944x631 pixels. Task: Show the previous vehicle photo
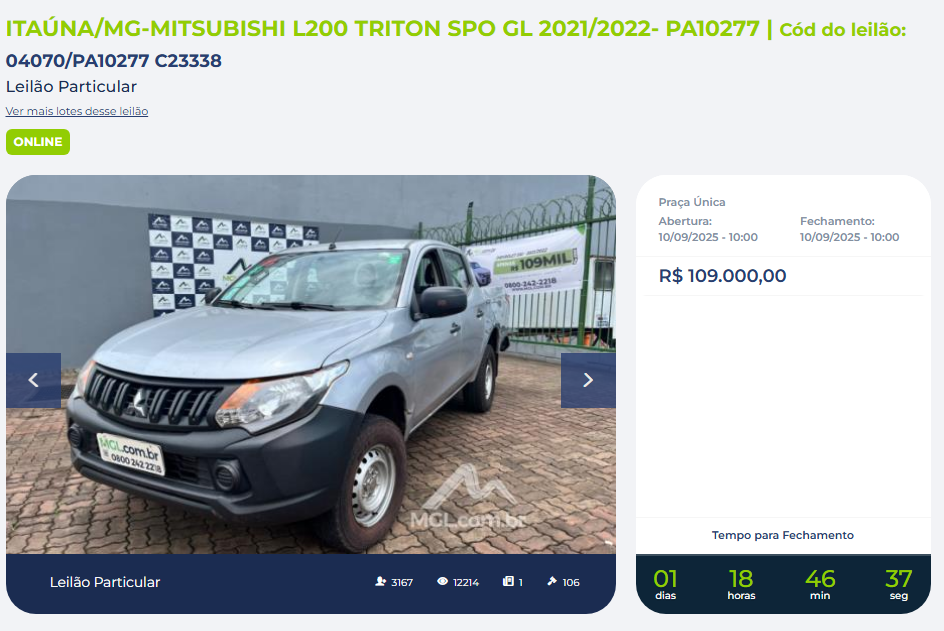click(x=34, y=380)
